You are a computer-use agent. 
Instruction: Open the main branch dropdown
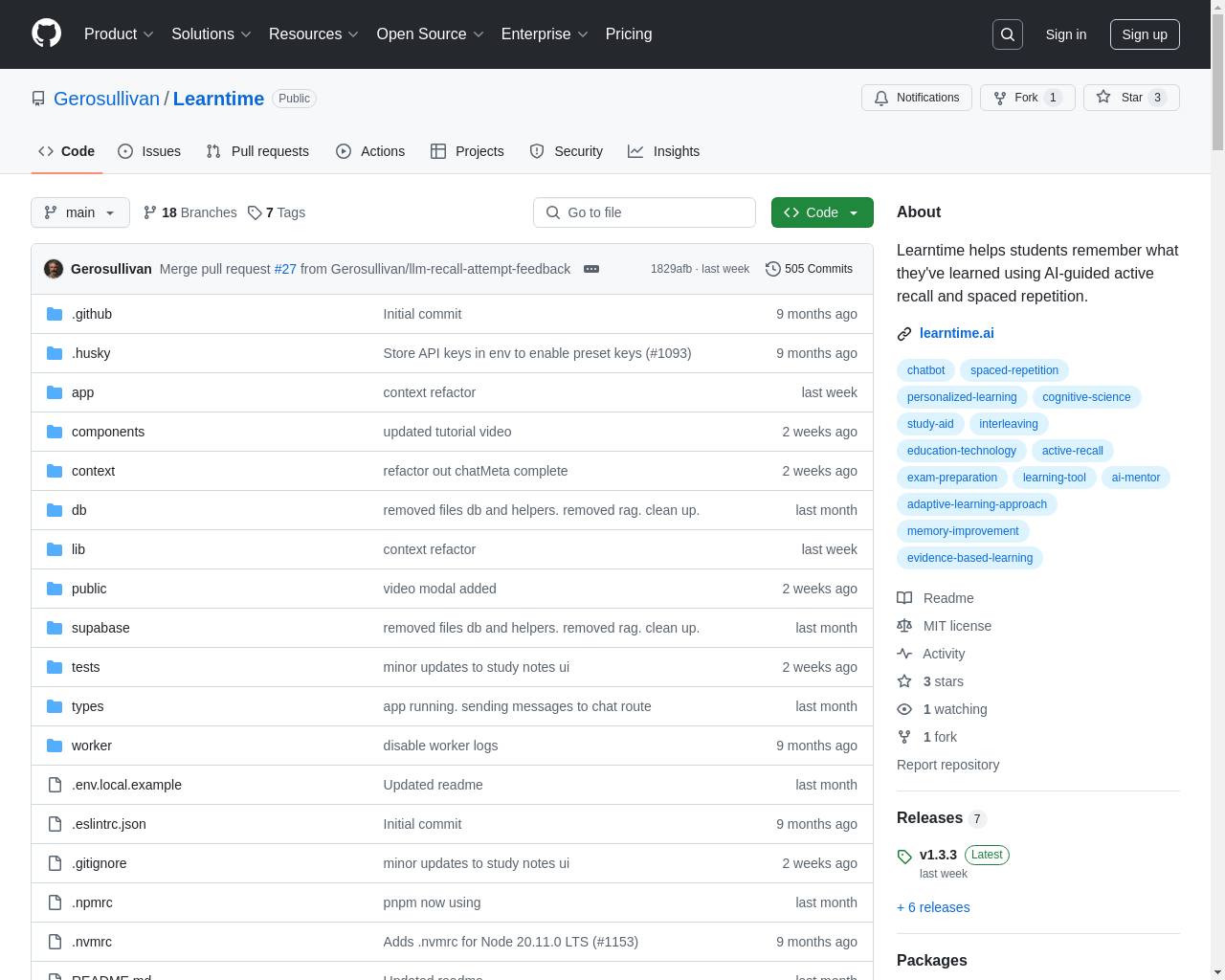tap(80, 212)
